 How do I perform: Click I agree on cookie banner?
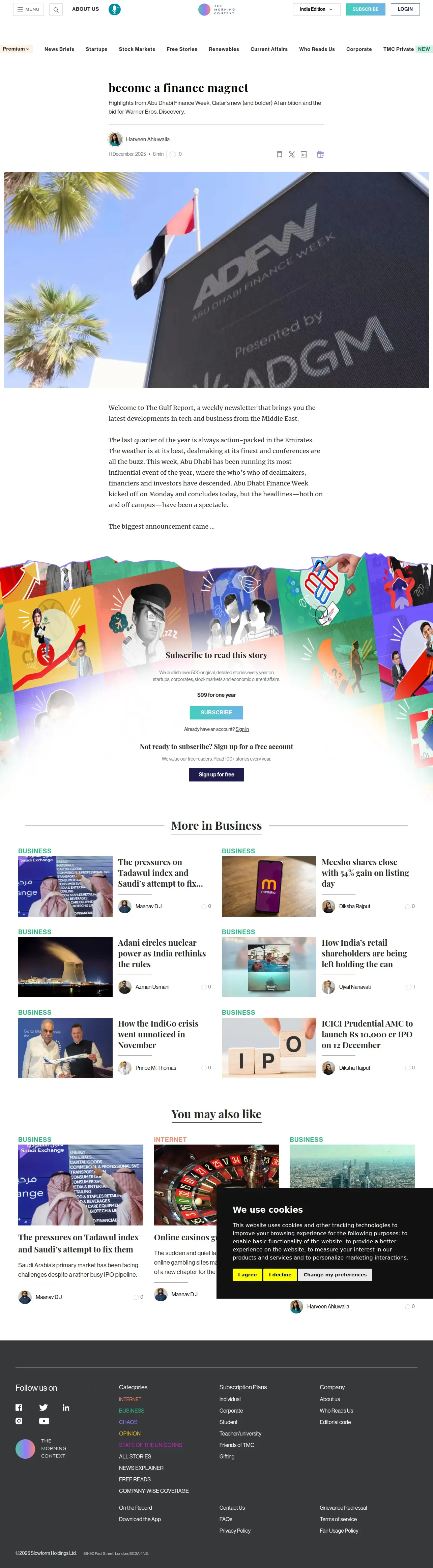(x=247, y=1275)
